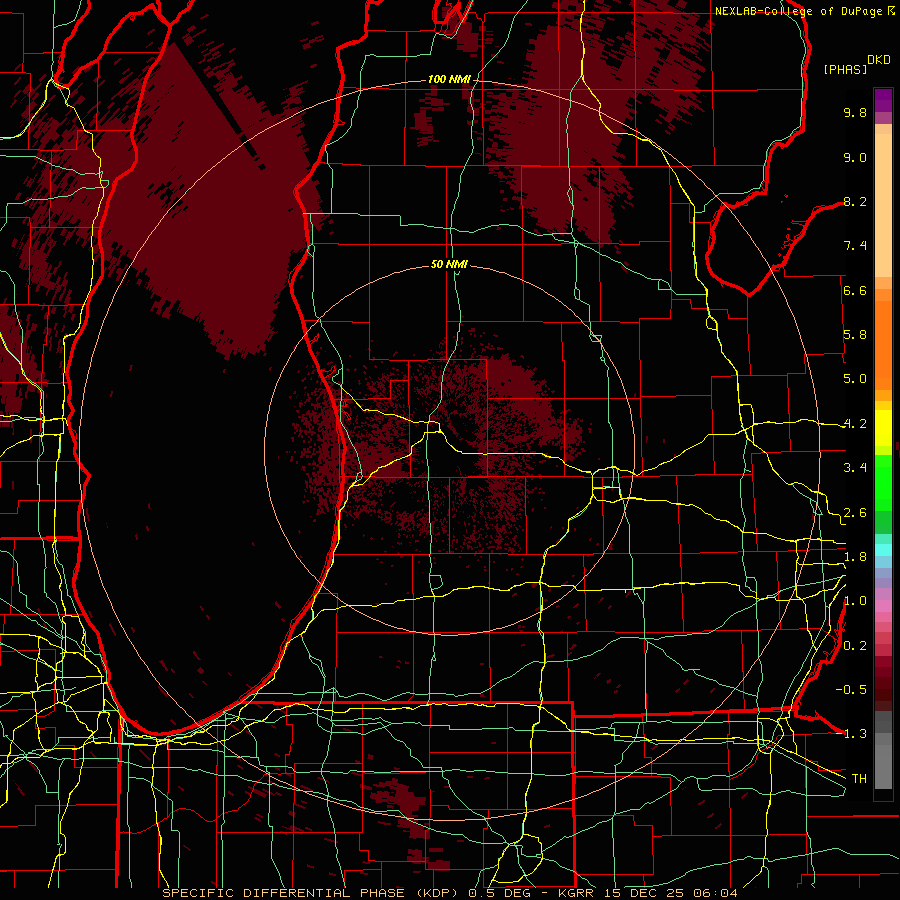Select the 7.4 scale value

[x=855, y=246]
